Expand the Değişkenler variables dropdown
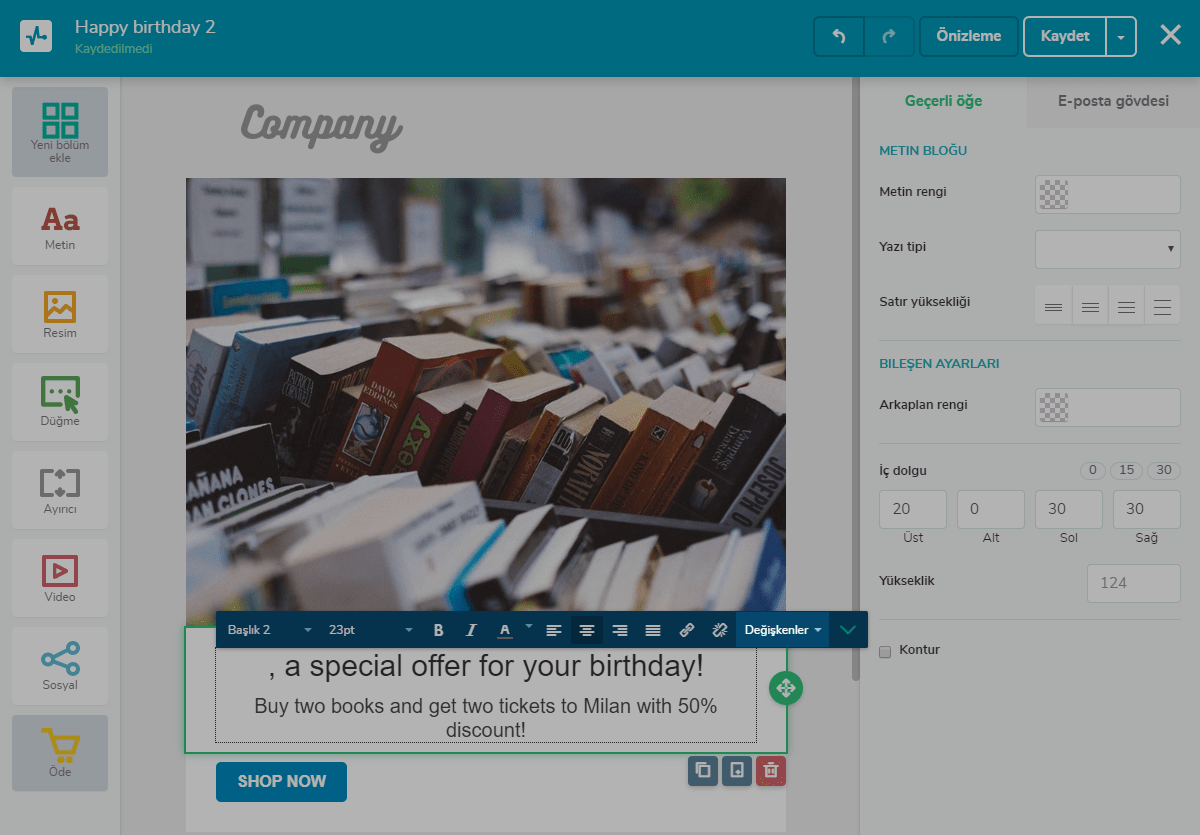This screenshot has height=835, width=1200. [782, 630]
